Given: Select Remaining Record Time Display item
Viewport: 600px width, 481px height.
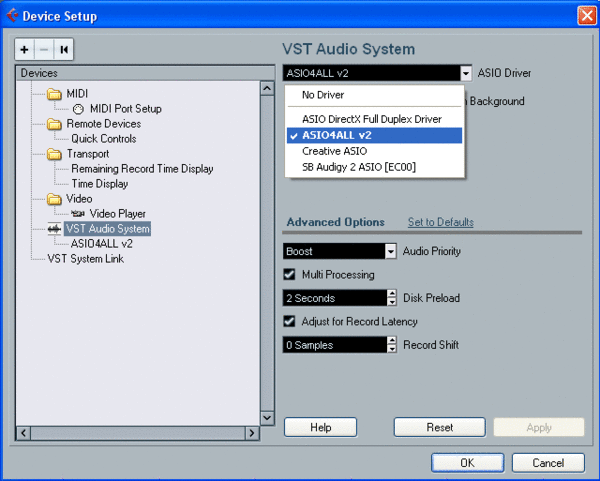Looking at the screenshot, I should coord(142,169).
